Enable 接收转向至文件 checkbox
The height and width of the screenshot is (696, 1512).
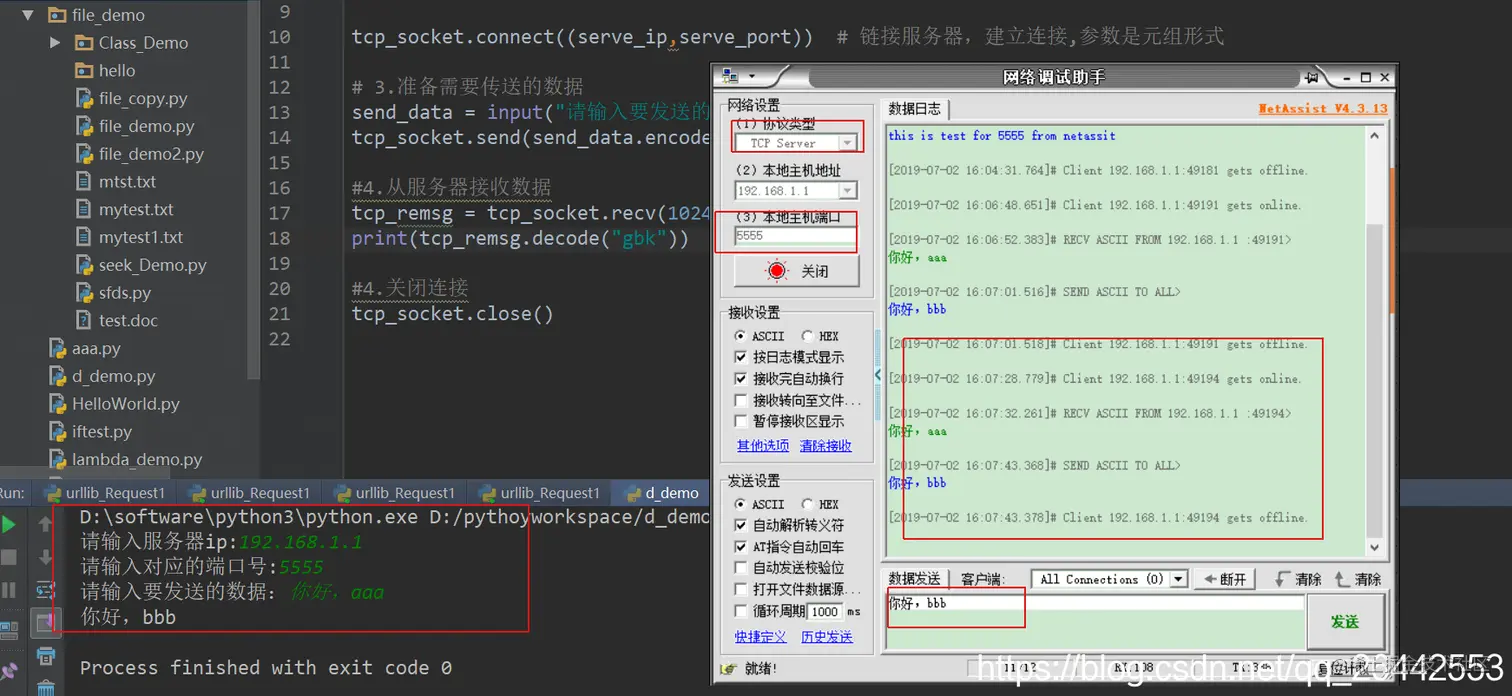[741, 400]
